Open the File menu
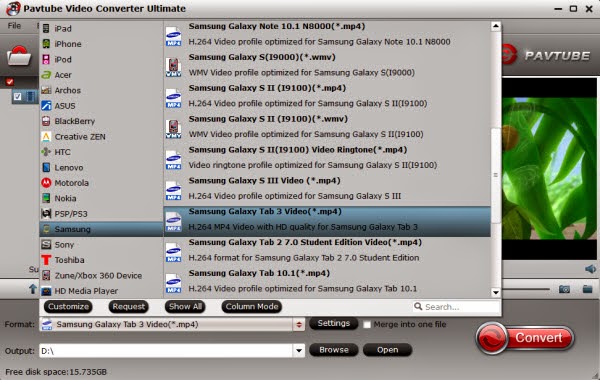Screen dimensions: 600x380 coord(14,26)
